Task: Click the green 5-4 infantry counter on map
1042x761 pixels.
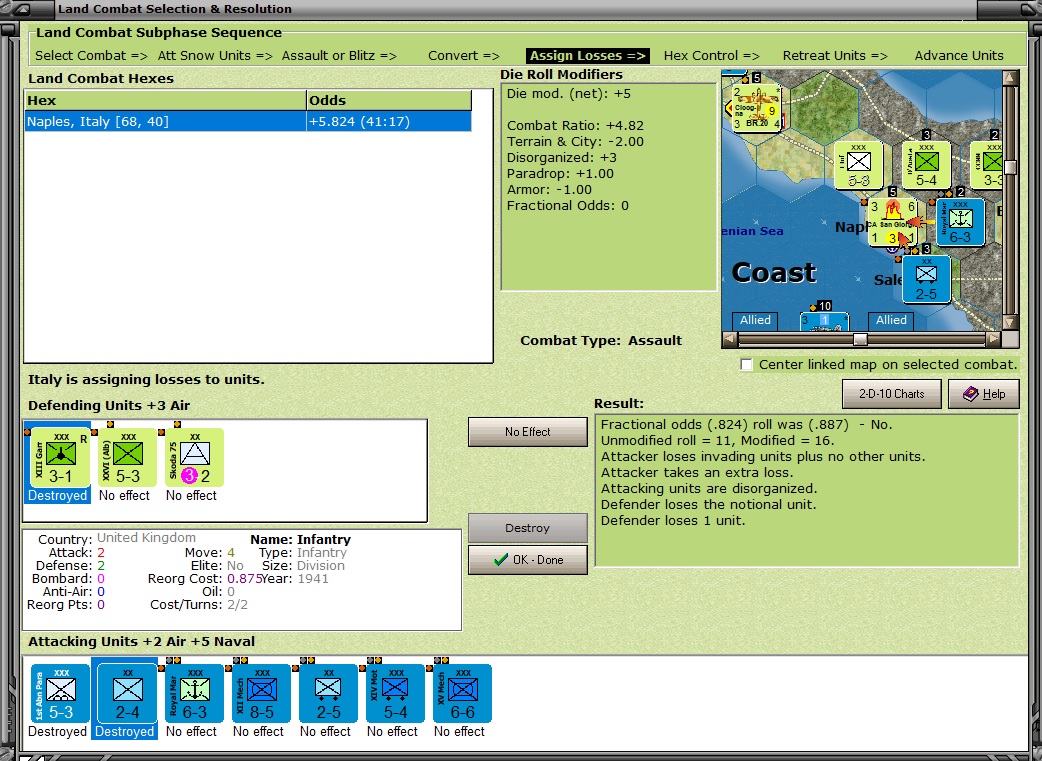Action: pos(926,165)
